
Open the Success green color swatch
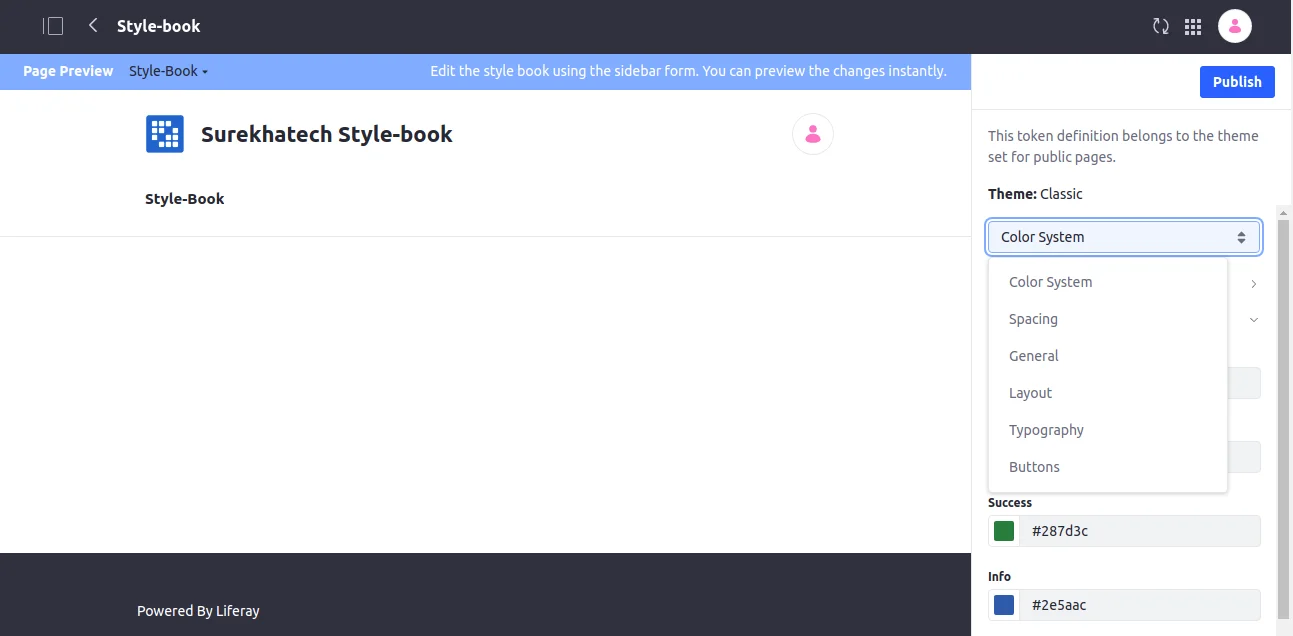point(1004,531)
